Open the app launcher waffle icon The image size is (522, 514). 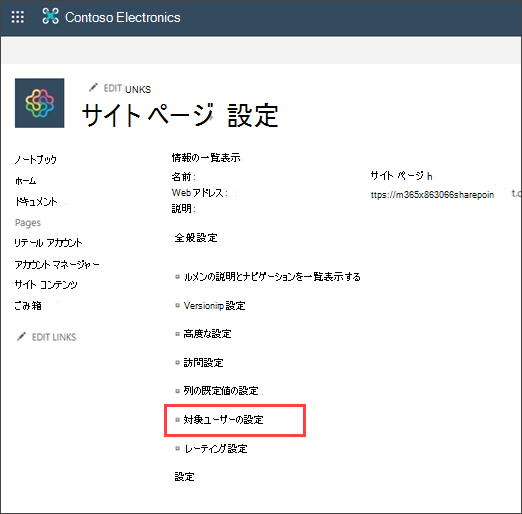tap(18, 17)
